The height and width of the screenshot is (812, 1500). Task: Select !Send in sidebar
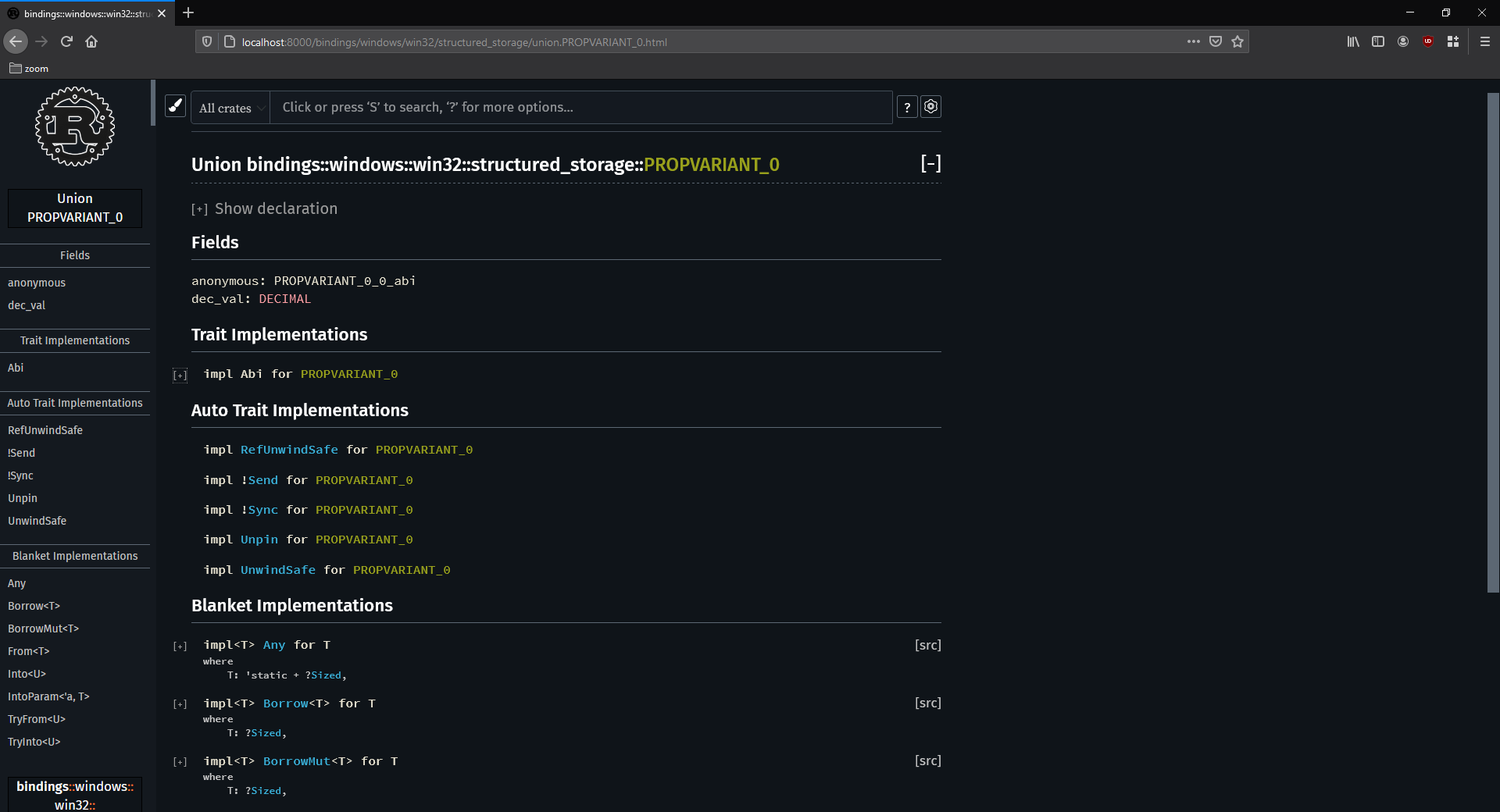pyautogui.click(x=21, y=453)
